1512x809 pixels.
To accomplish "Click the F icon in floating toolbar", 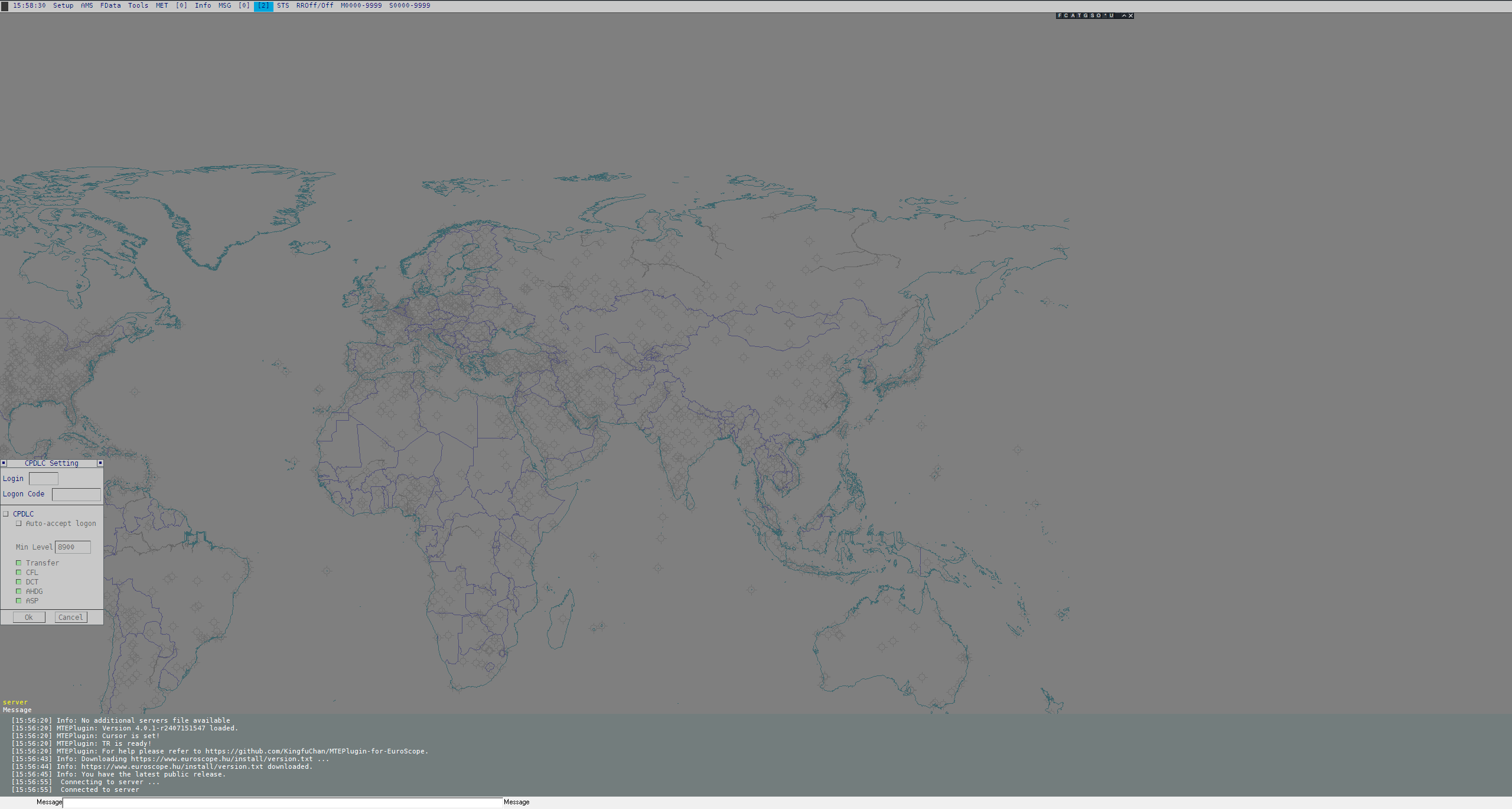I will 1060,15.
